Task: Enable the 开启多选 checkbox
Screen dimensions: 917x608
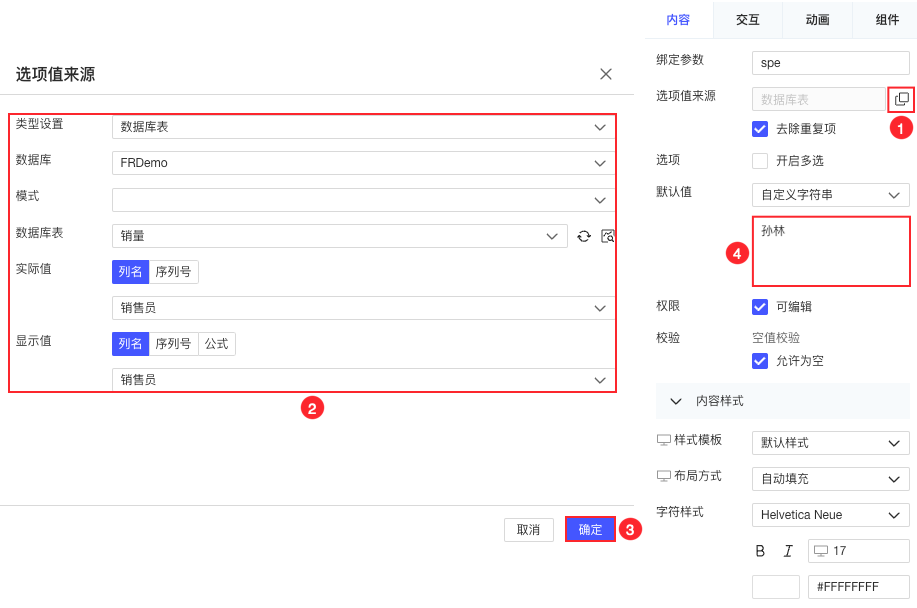Action: (760, 160)
